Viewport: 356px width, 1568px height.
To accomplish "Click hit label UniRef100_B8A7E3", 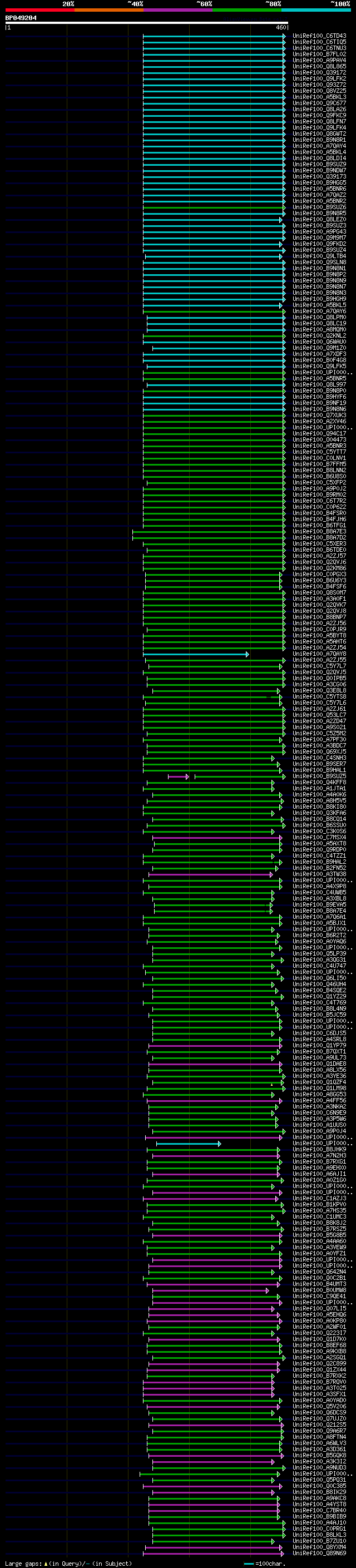I will (319, 532).
